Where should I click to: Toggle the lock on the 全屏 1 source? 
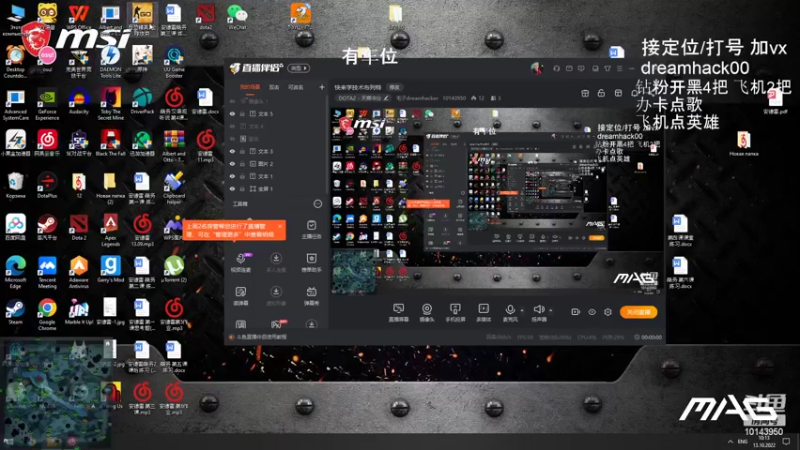tap(242, 189)
